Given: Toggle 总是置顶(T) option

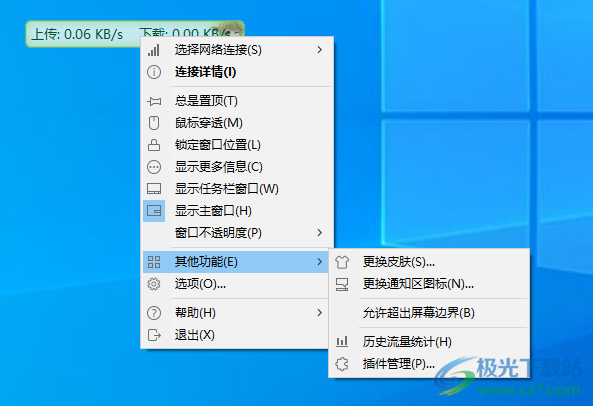Looking at the screenshot, I should [237, 101].
